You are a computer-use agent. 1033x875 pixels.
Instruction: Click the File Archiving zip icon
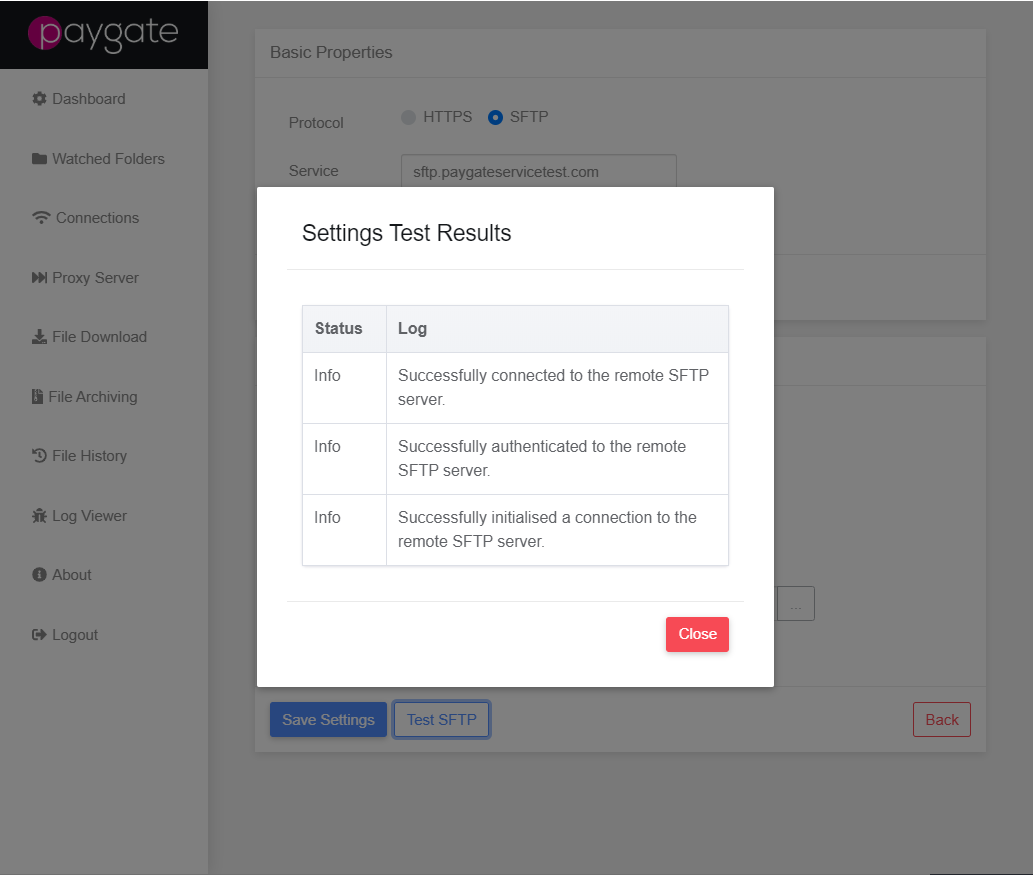(x=38, y=397)
